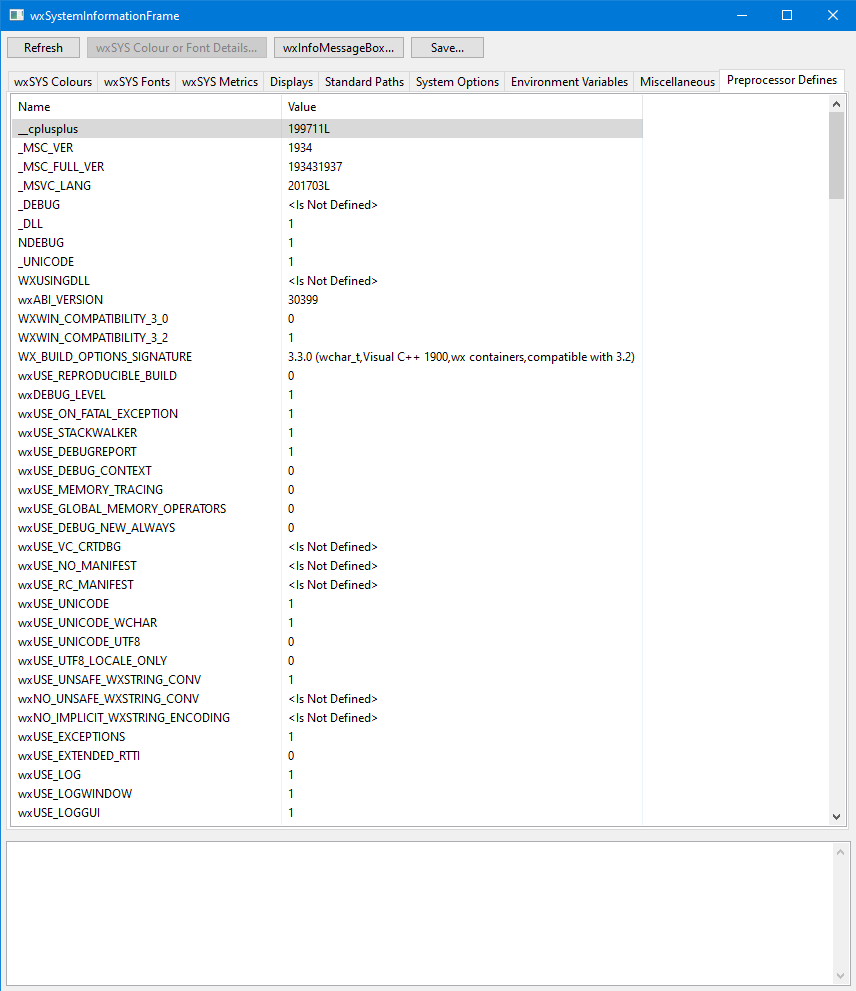Screen dimensions: 856x991
Task: Select the wxUSE_EXCEPTIONS row
Action: [x=327, y=737]
